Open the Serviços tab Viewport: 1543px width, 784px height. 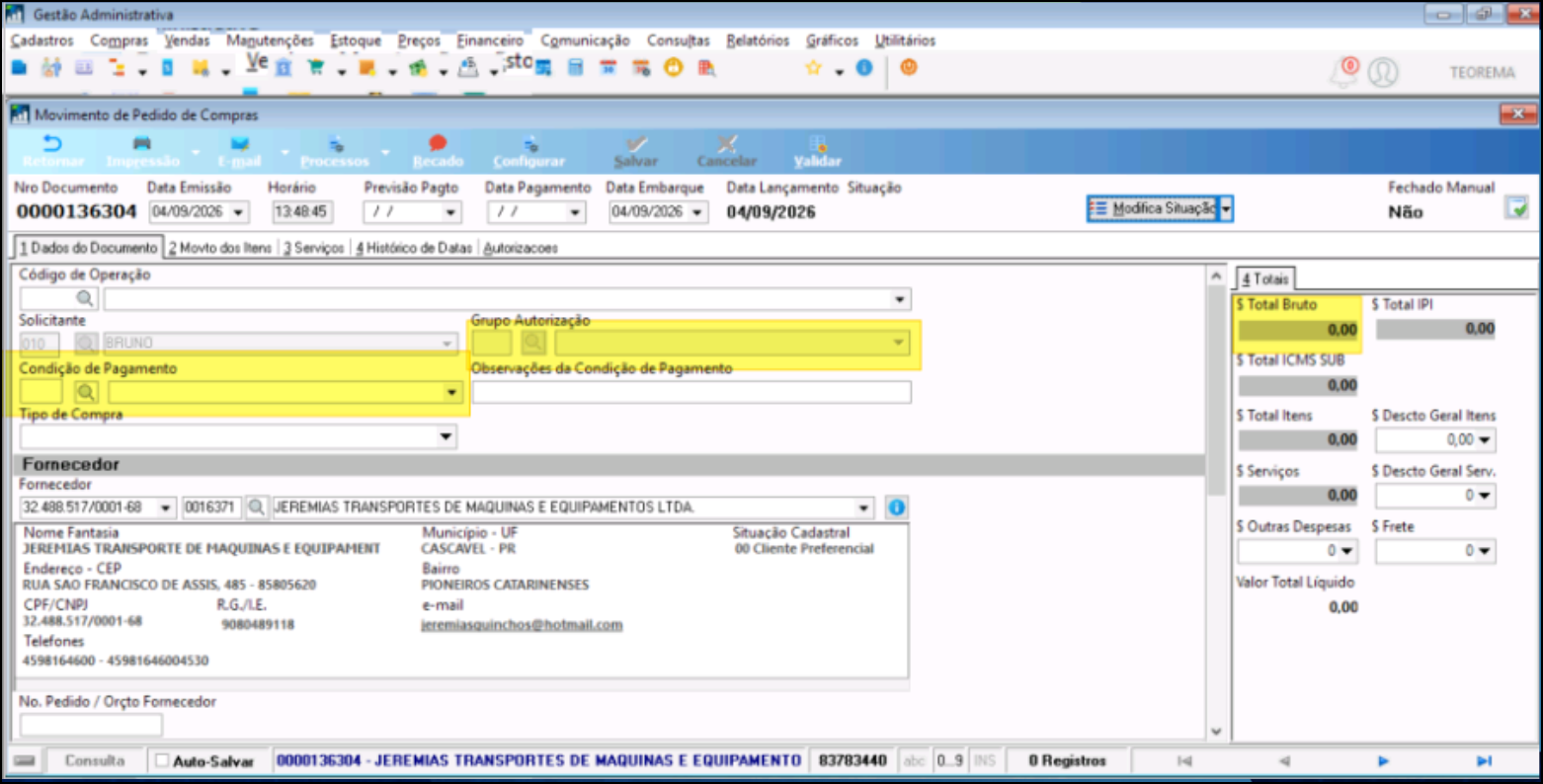314,248
